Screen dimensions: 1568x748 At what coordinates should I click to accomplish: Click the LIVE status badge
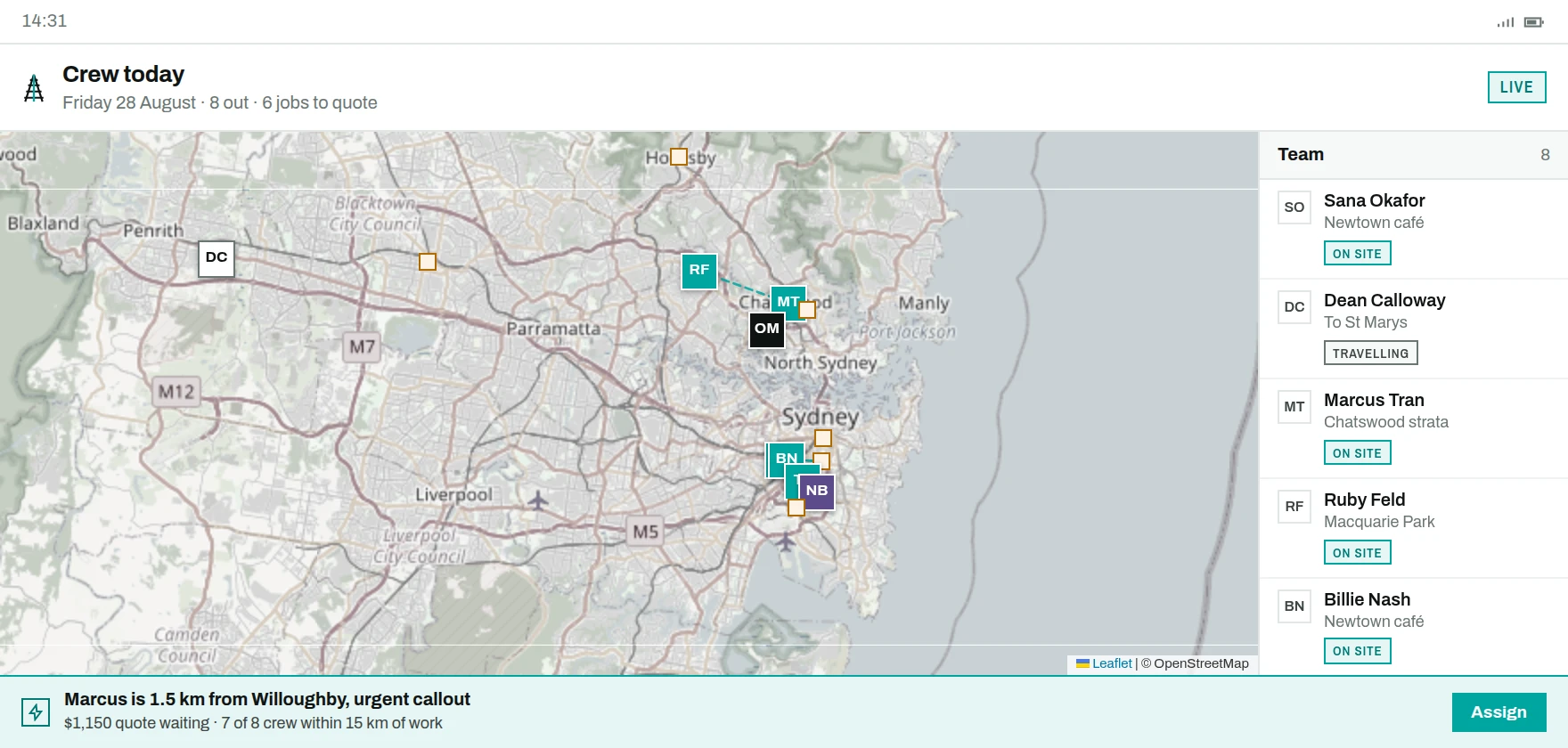pyautogui.click(x=1516, y=87)
